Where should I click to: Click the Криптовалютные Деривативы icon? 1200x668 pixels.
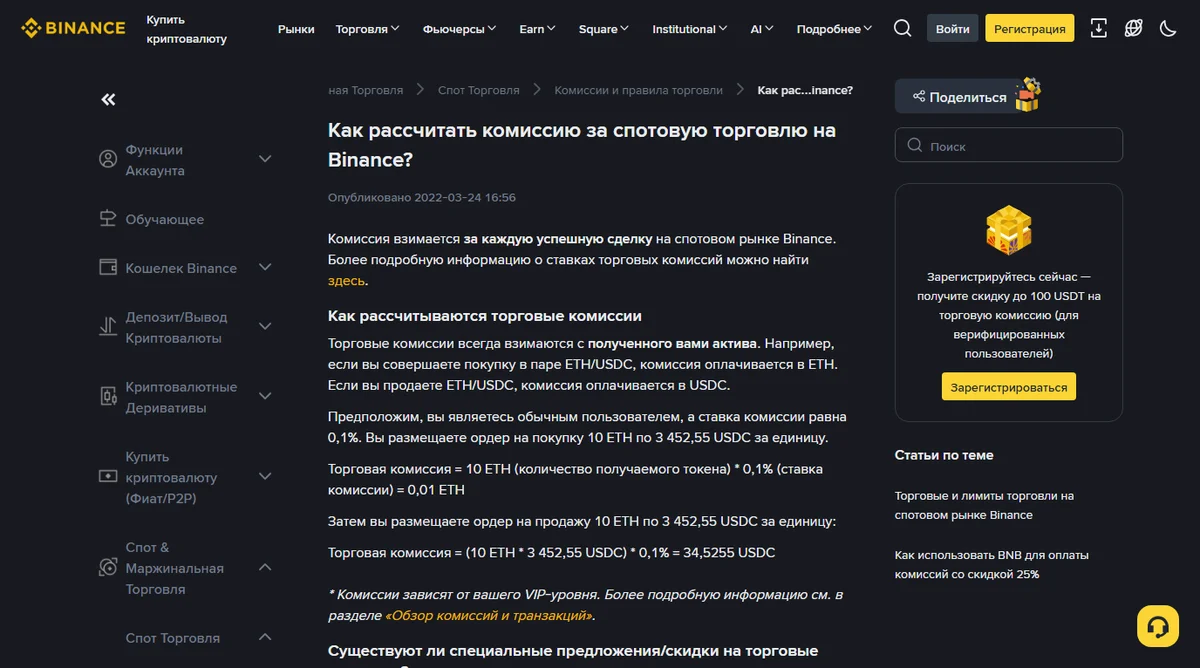(108, 396)
